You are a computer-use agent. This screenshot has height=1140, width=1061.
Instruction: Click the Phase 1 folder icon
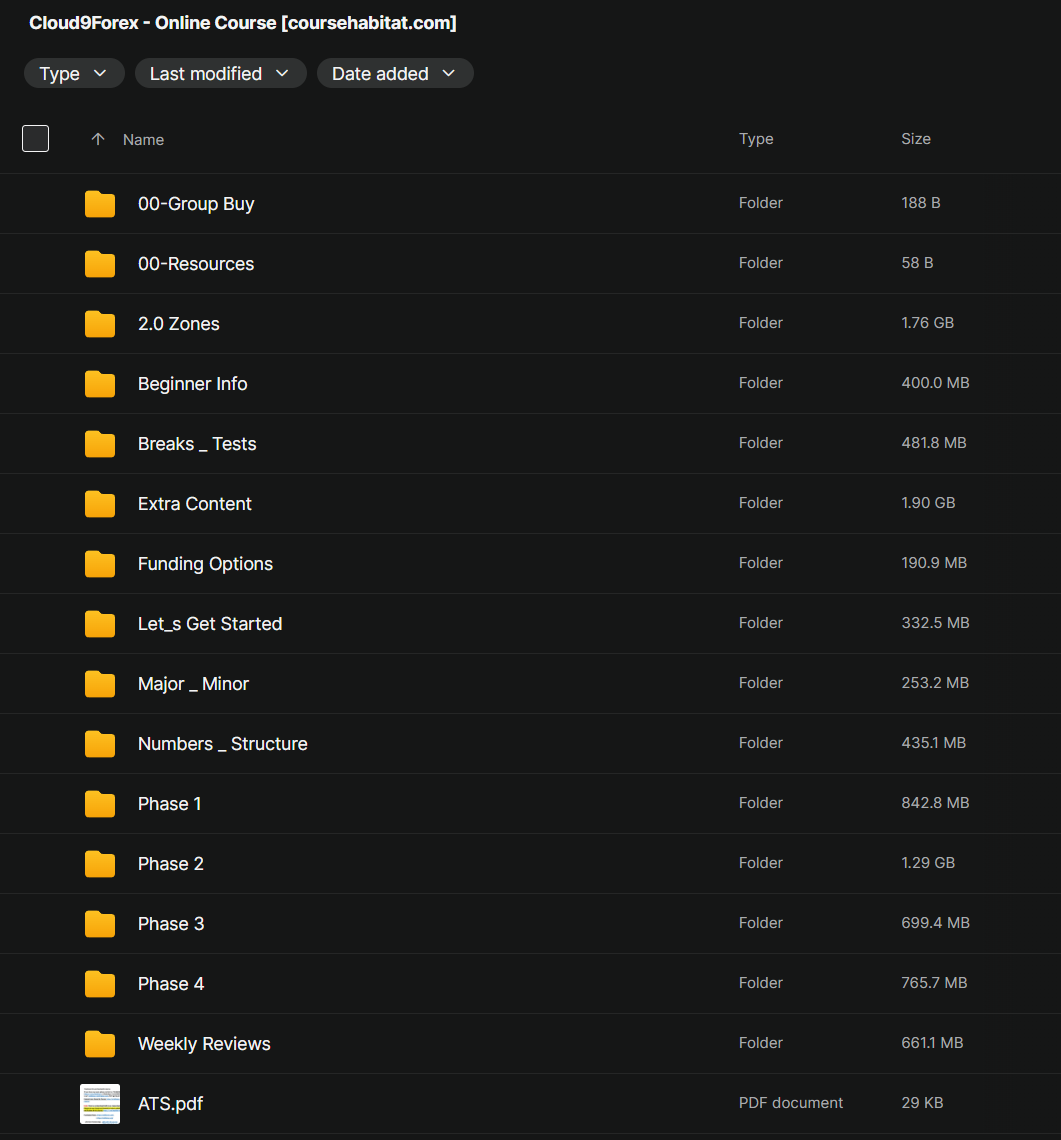tap(100, 804)
